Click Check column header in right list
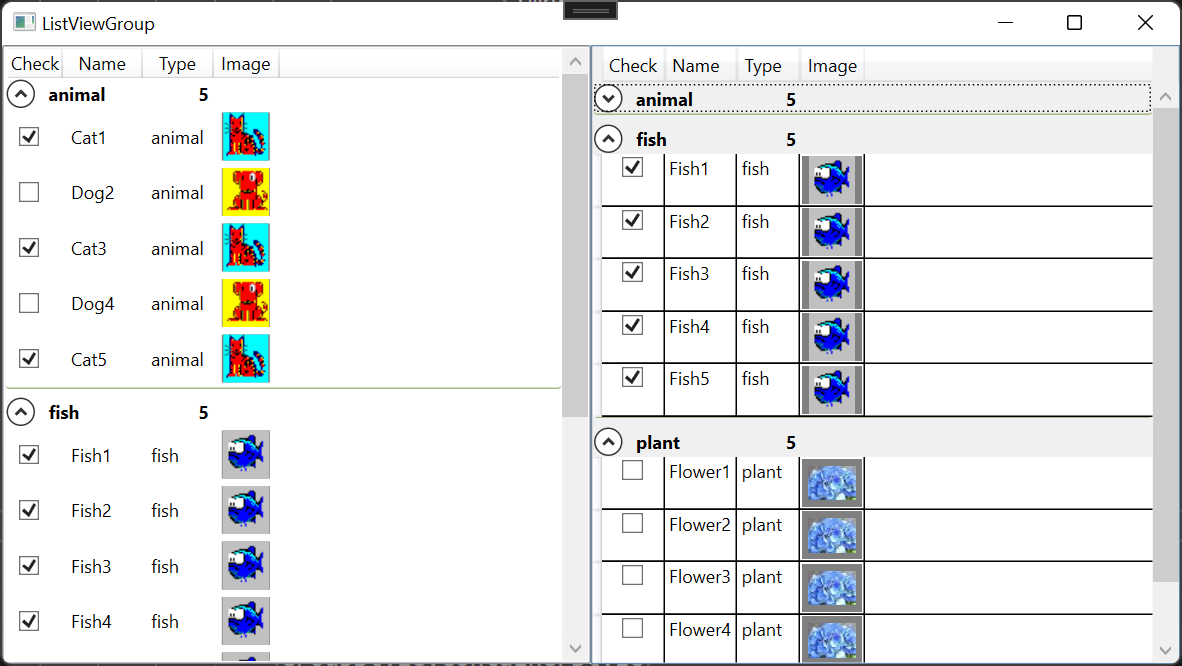 [632, 66]
